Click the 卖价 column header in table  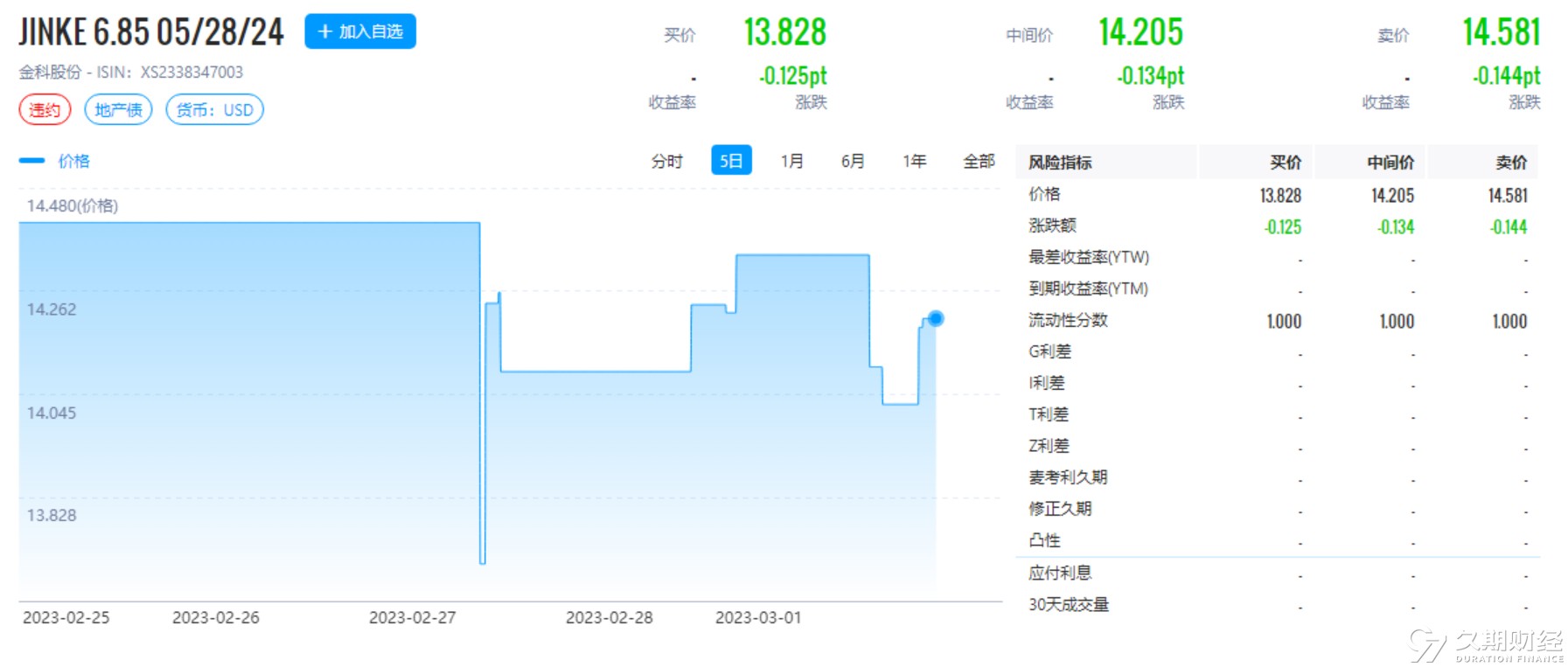click(x=1510, y=163)
